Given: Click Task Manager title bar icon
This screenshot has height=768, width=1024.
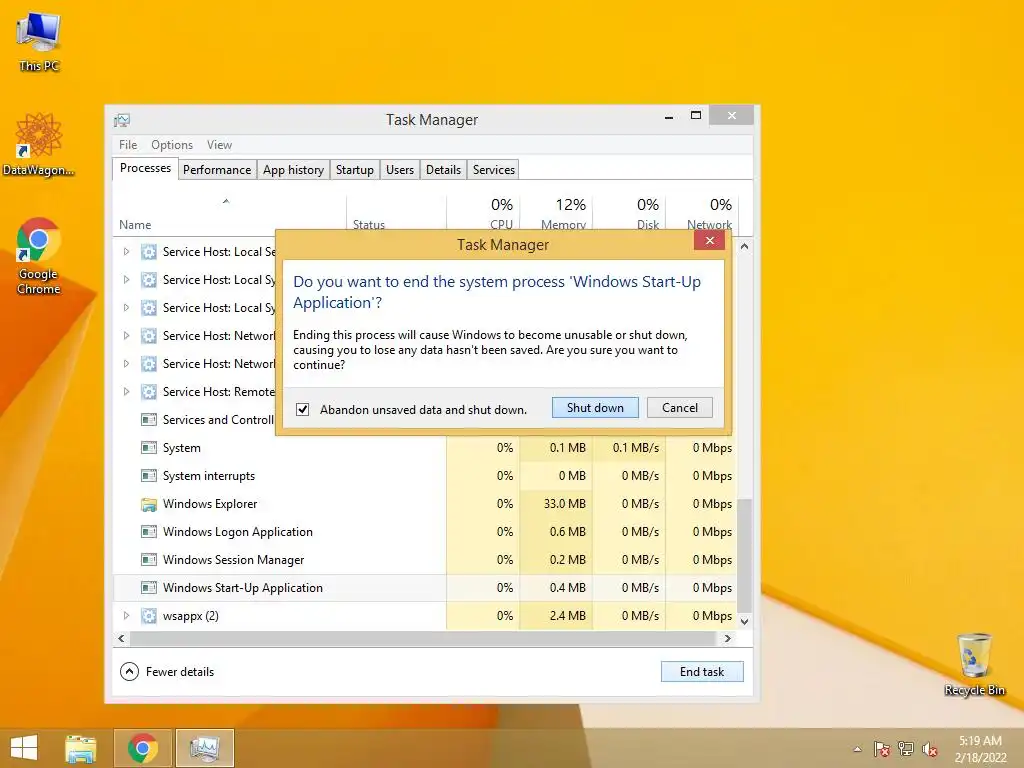Looking at the screenshot, I should [x=121, y=120].
